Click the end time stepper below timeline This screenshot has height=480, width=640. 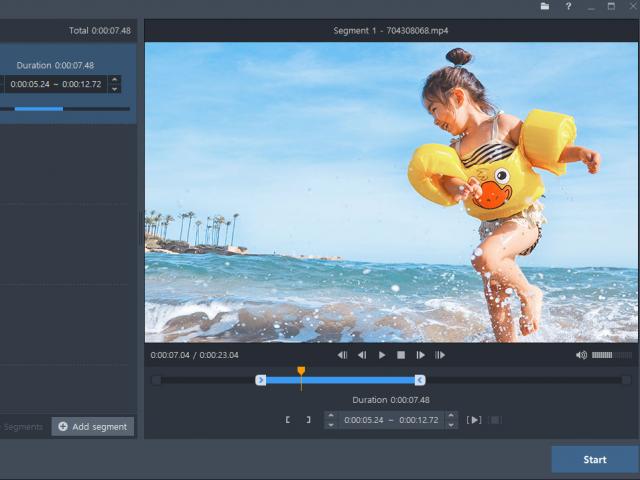coord(451,420)
